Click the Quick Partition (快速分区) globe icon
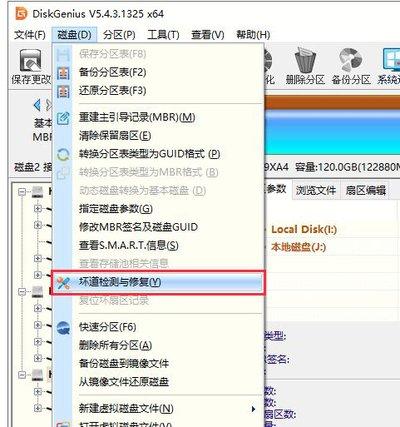 coord(63,327)
